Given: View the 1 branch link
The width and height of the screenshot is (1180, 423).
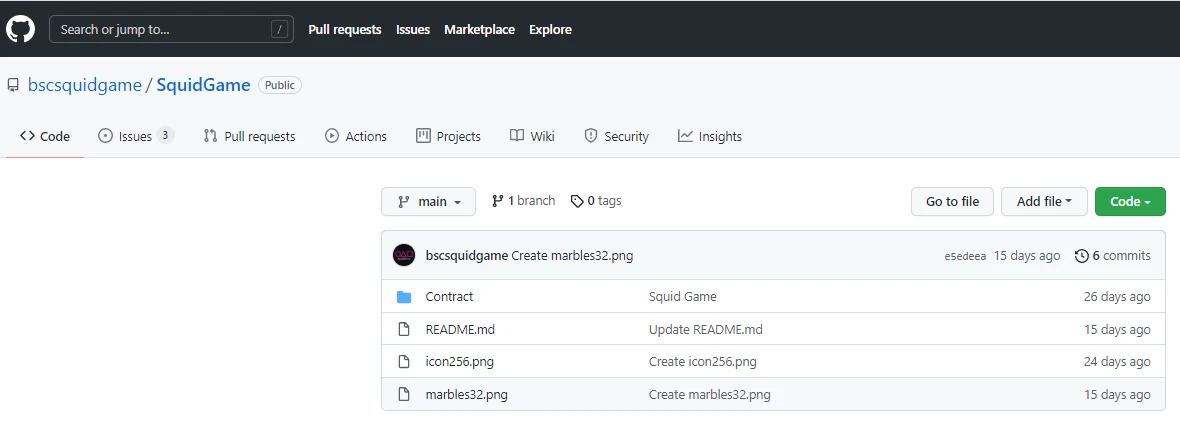Looking at the screenshot, I should coord(524,201).
